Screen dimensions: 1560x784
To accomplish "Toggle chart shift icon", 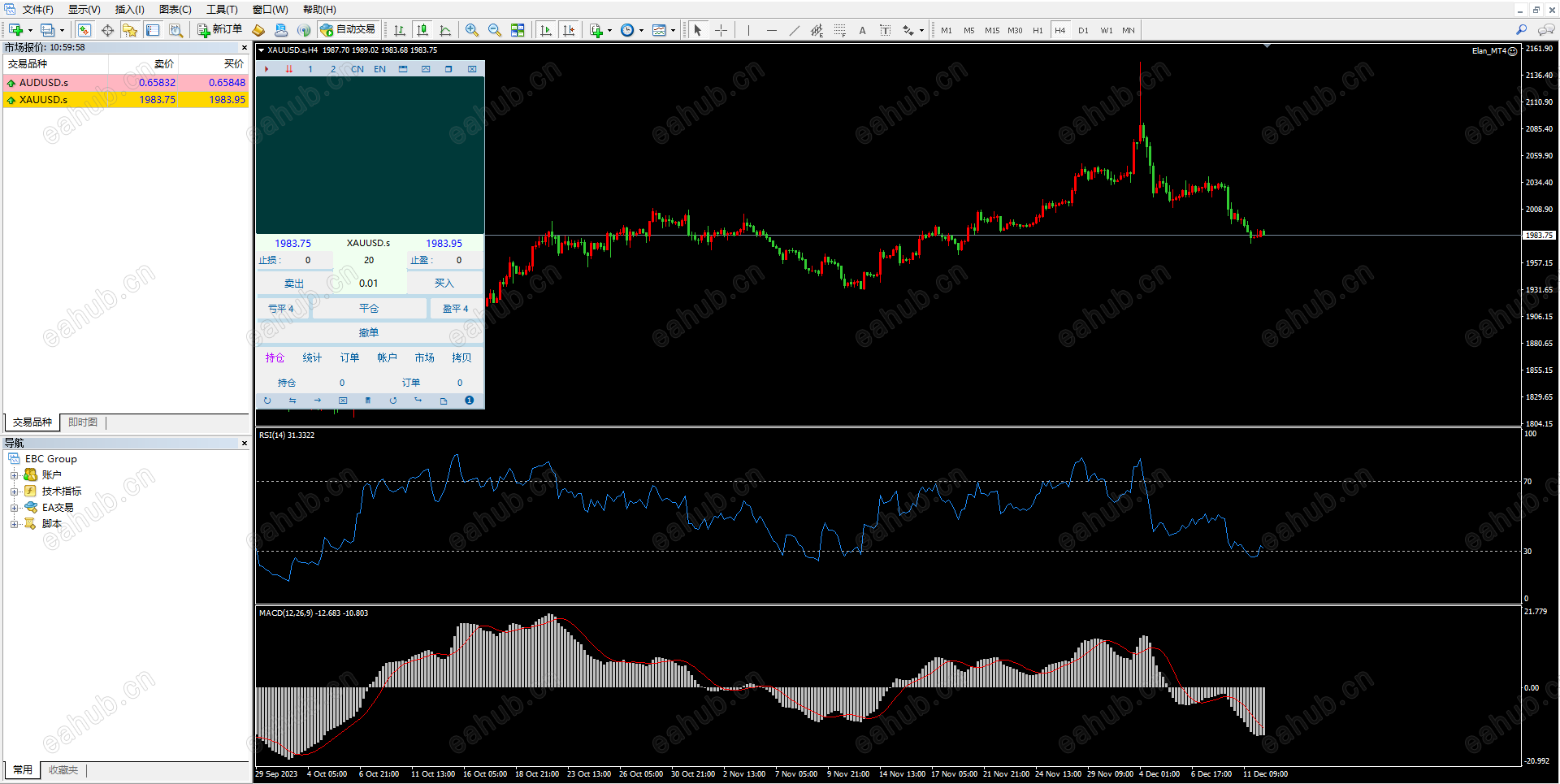I will point(569,30).
